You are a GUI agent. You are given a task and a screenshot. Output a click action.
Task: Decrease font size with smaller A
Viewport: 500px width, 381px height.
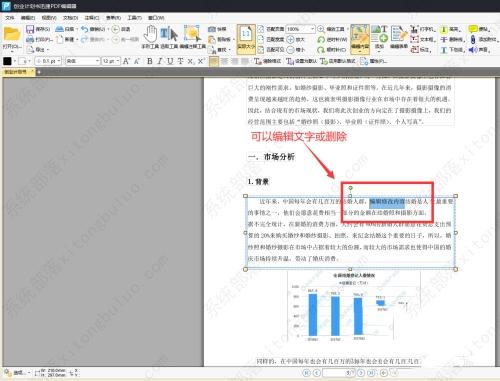[x=136, y=61]
